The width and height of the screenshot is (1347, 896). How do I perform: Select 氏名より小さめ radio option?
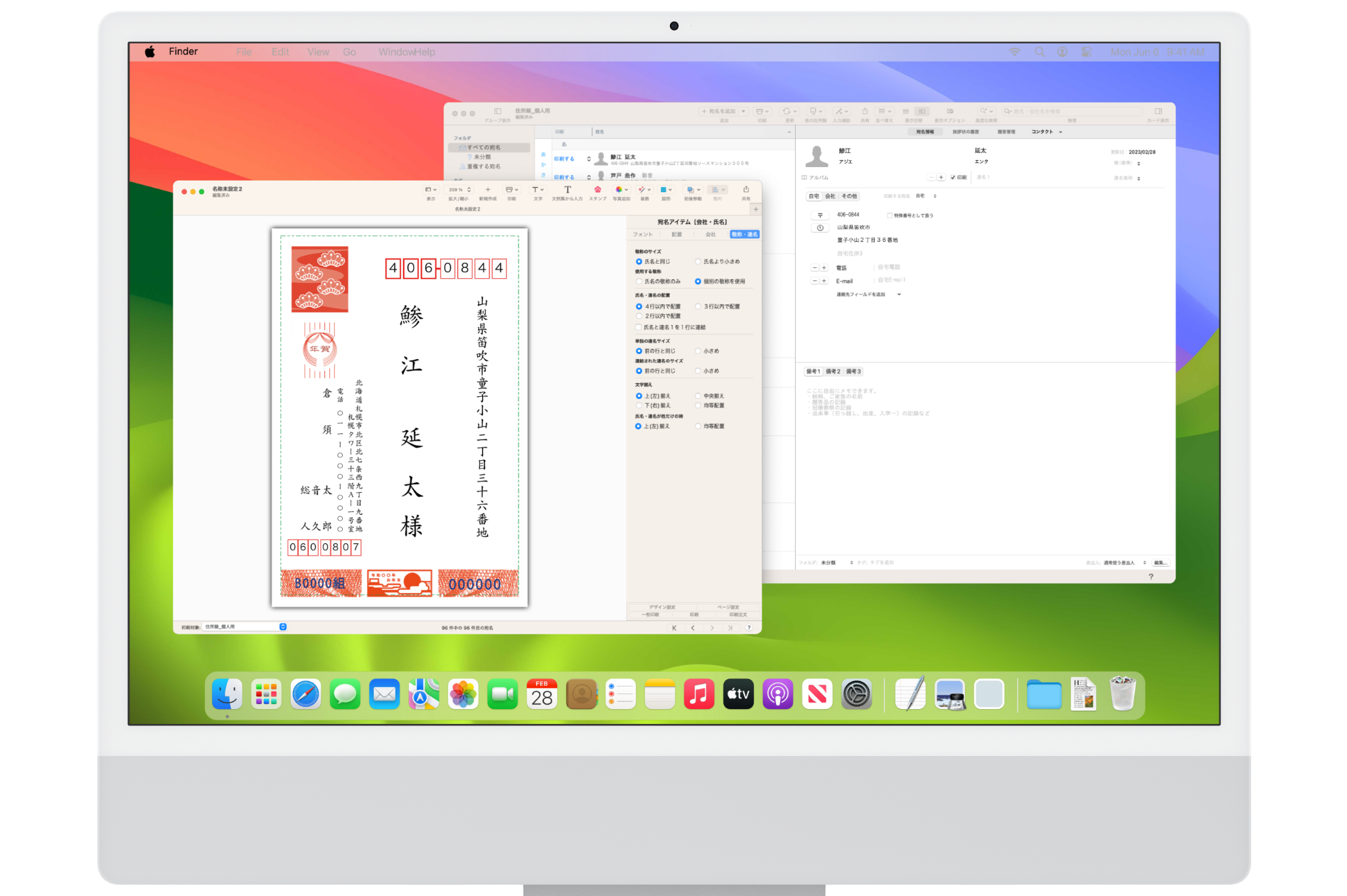[698, 262]
